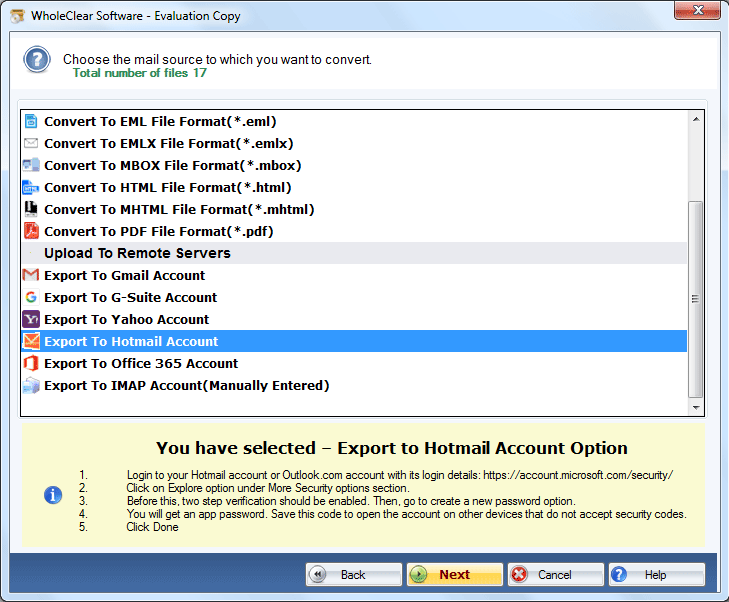
Task: Click the blue question mark header icon
Action: (x=37, y=60)
